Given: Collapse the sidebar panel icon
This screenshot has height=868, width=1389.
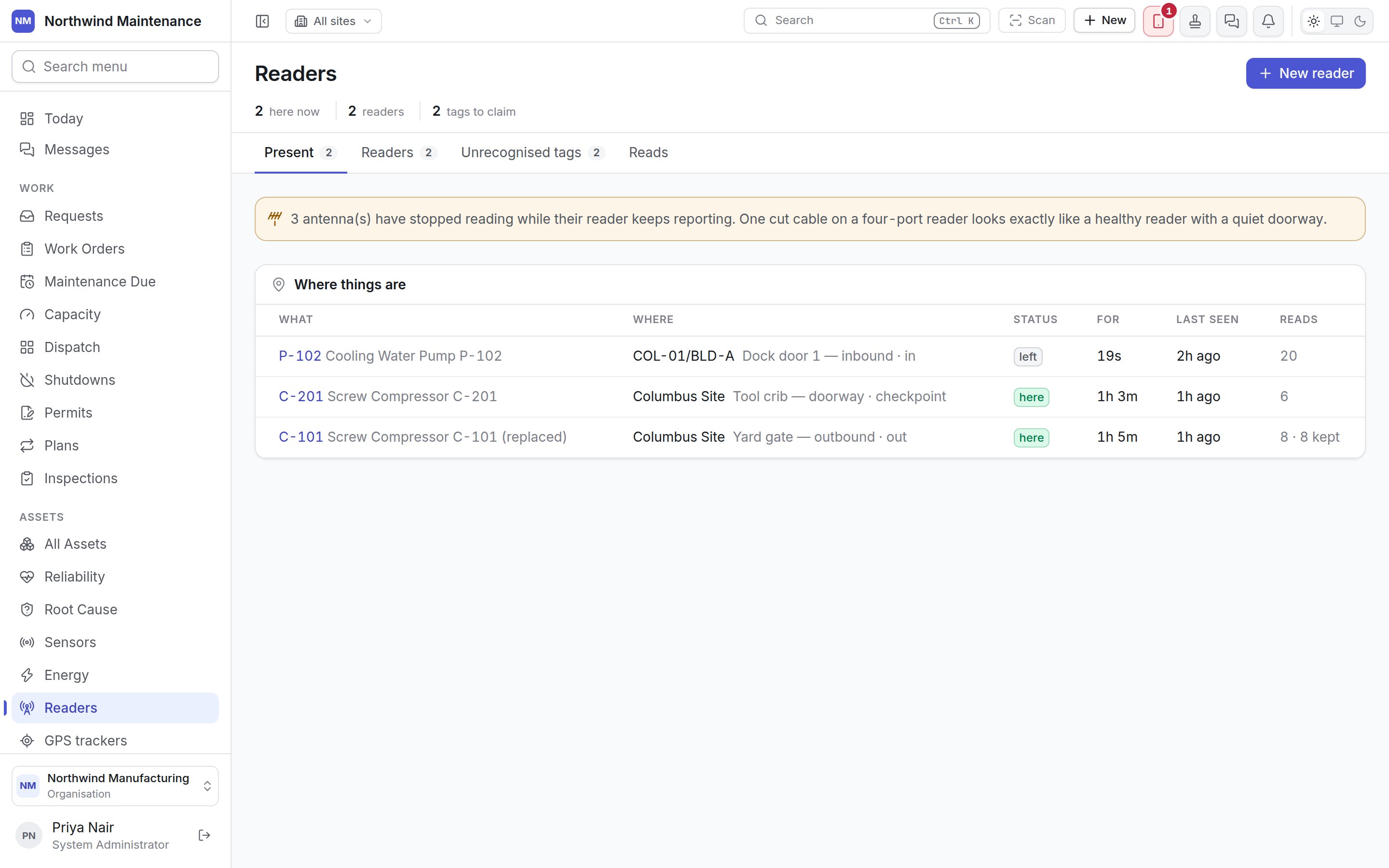Looking at the screenshot, I should pyautogui.click(x=262, y=21).
